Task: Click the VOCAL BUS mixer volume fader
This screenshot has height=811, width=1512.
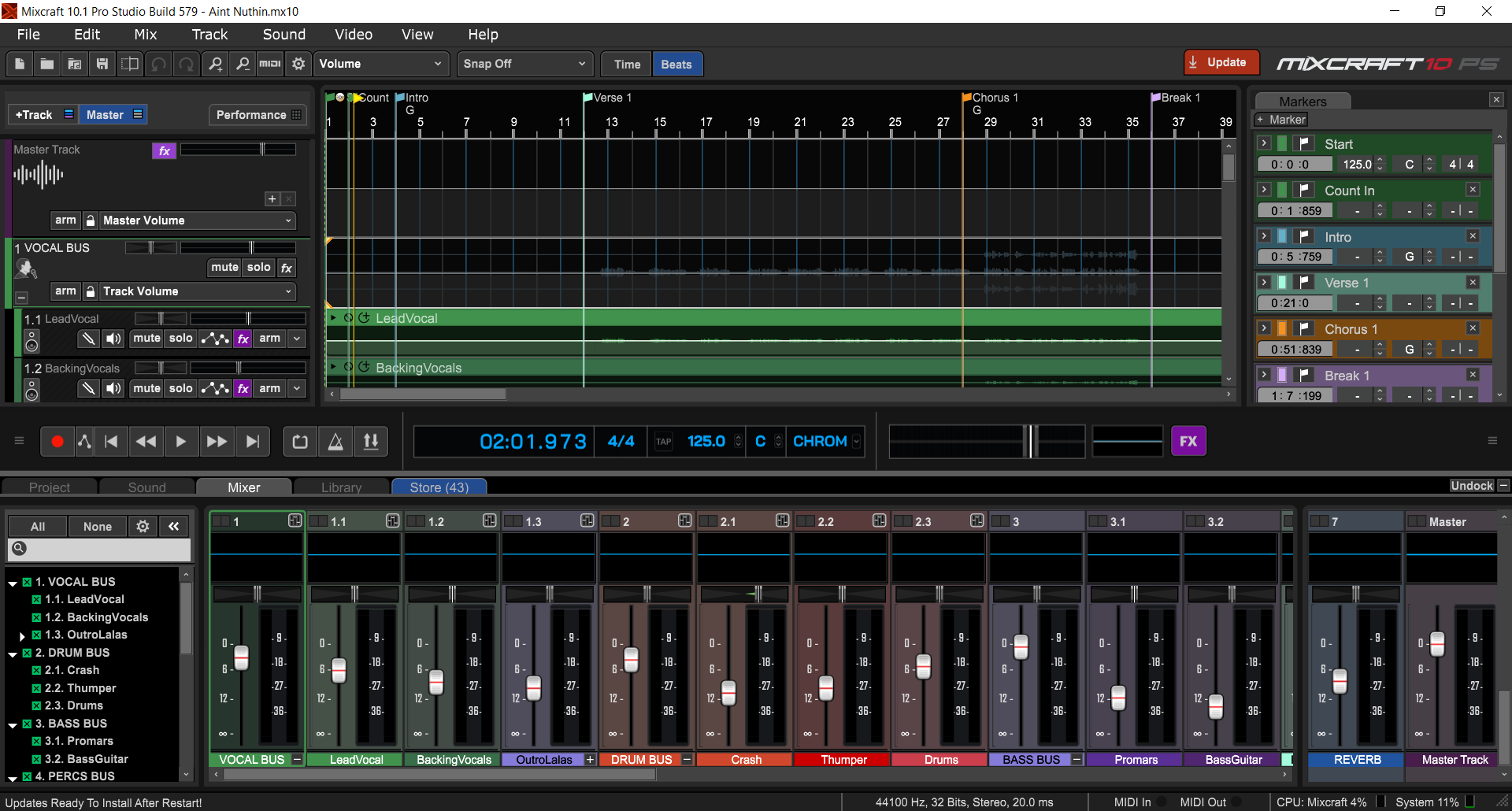Action: (x=241, y=657)
